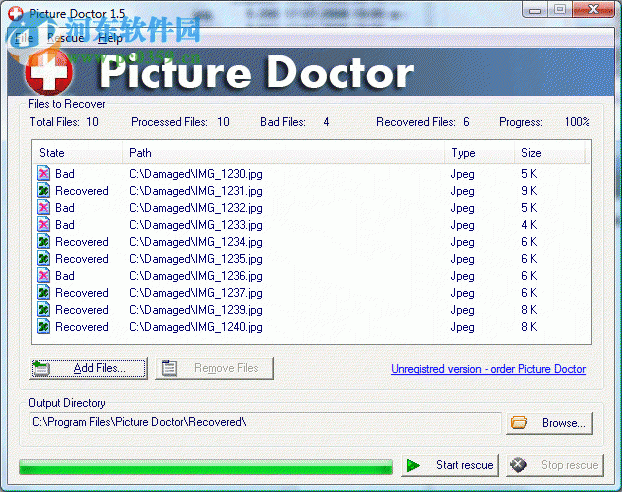This screenshot has width=622, height=492.
Task: Open the Help menu
Action: click(x=110, y=38)
